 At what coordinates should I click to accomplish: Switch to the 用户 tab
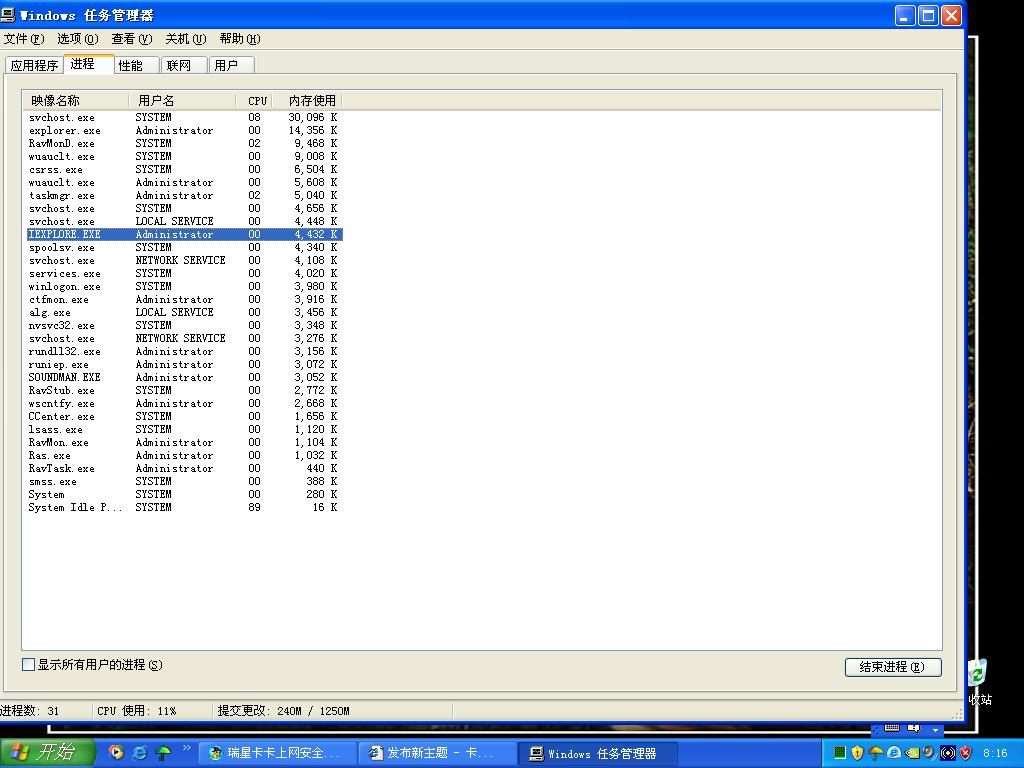[x=232, y=65]
